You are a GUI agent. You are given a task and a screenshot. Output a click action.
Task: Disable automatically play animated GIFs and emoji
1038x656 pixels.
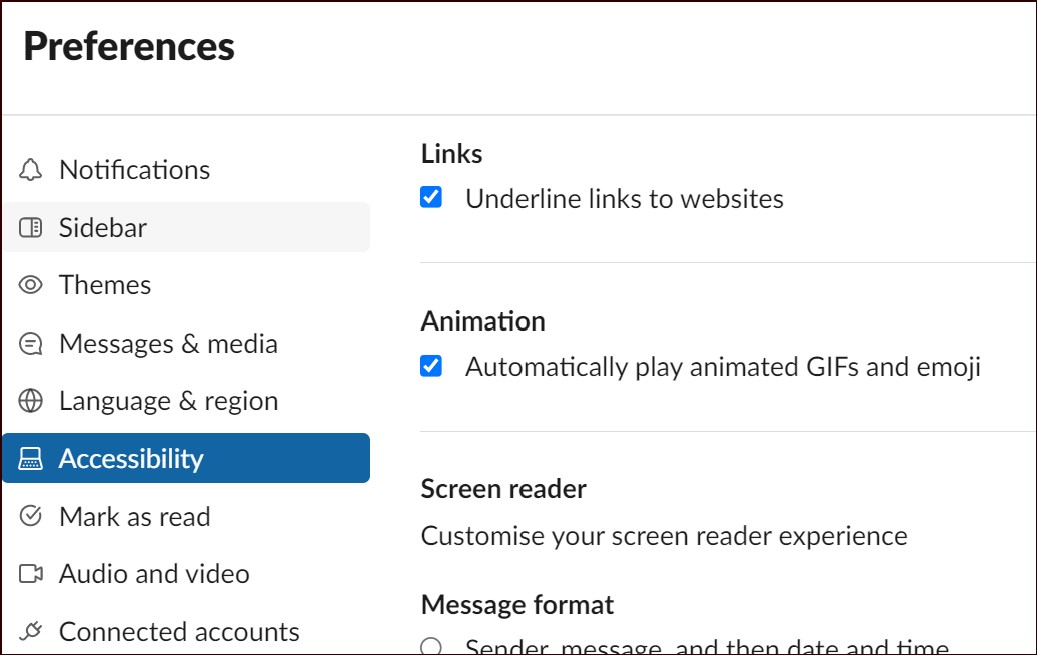point(430,365)
